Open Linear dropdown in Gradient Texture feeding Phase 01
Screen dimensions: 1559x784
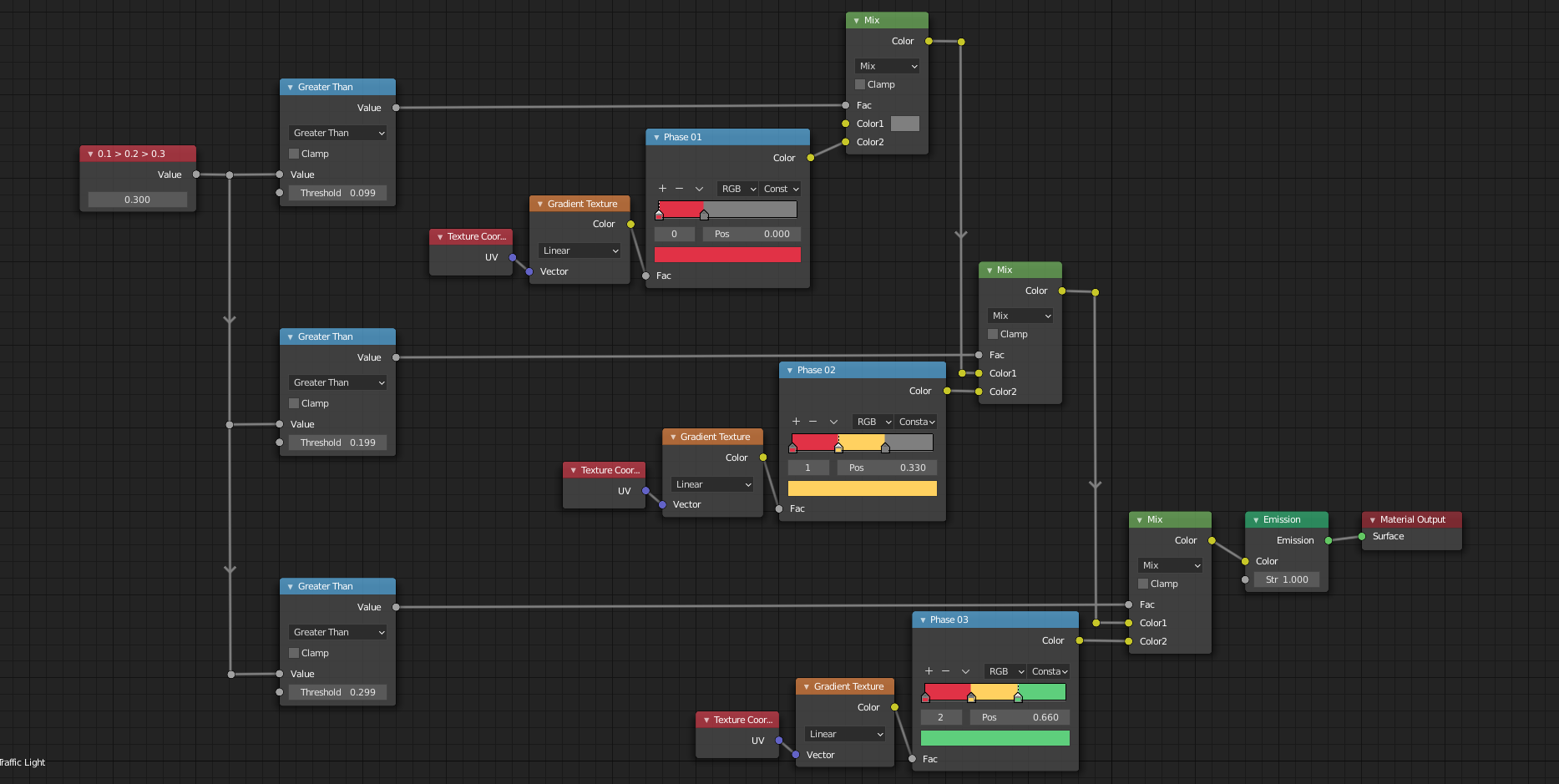pyautogui.click(x=580, y=250)
